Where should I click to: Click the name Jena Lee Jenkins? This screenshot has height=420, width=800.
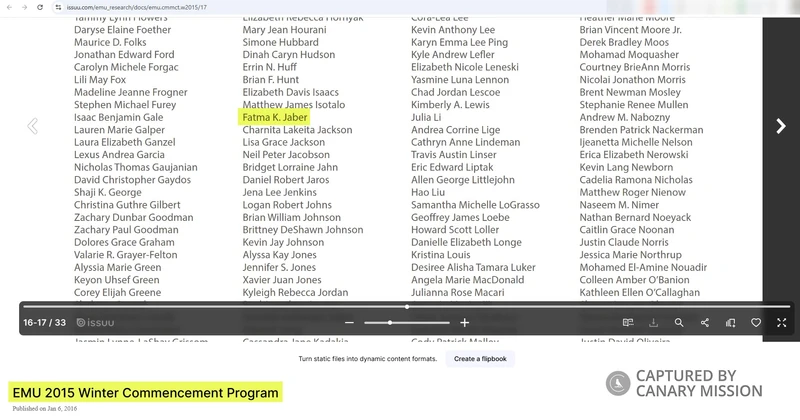tap(279, 192)
